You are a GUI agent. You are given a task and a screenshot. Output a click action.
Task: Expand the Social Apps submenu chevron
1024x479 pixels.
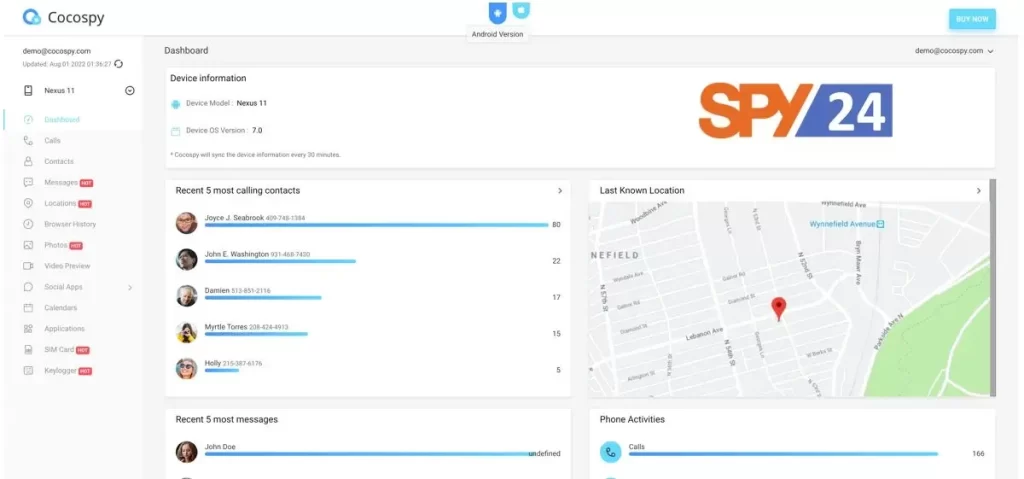tap(130, 288)
